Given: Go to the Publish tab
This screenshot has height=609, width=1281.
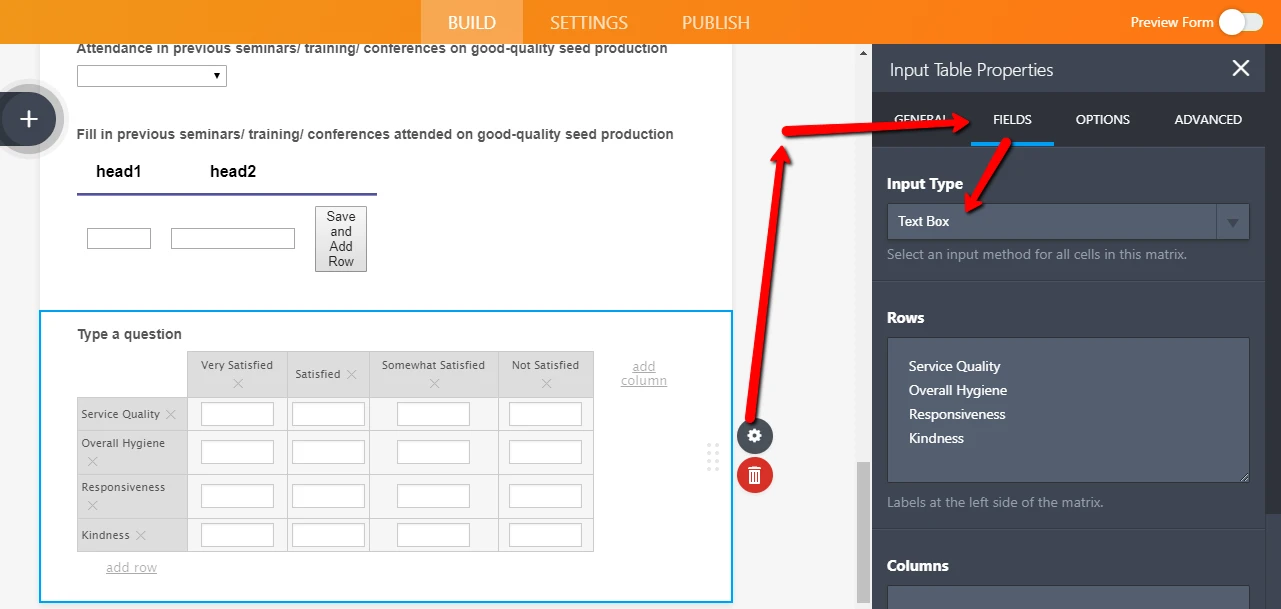Looking at the screenshot, I should tap(715, 22).
